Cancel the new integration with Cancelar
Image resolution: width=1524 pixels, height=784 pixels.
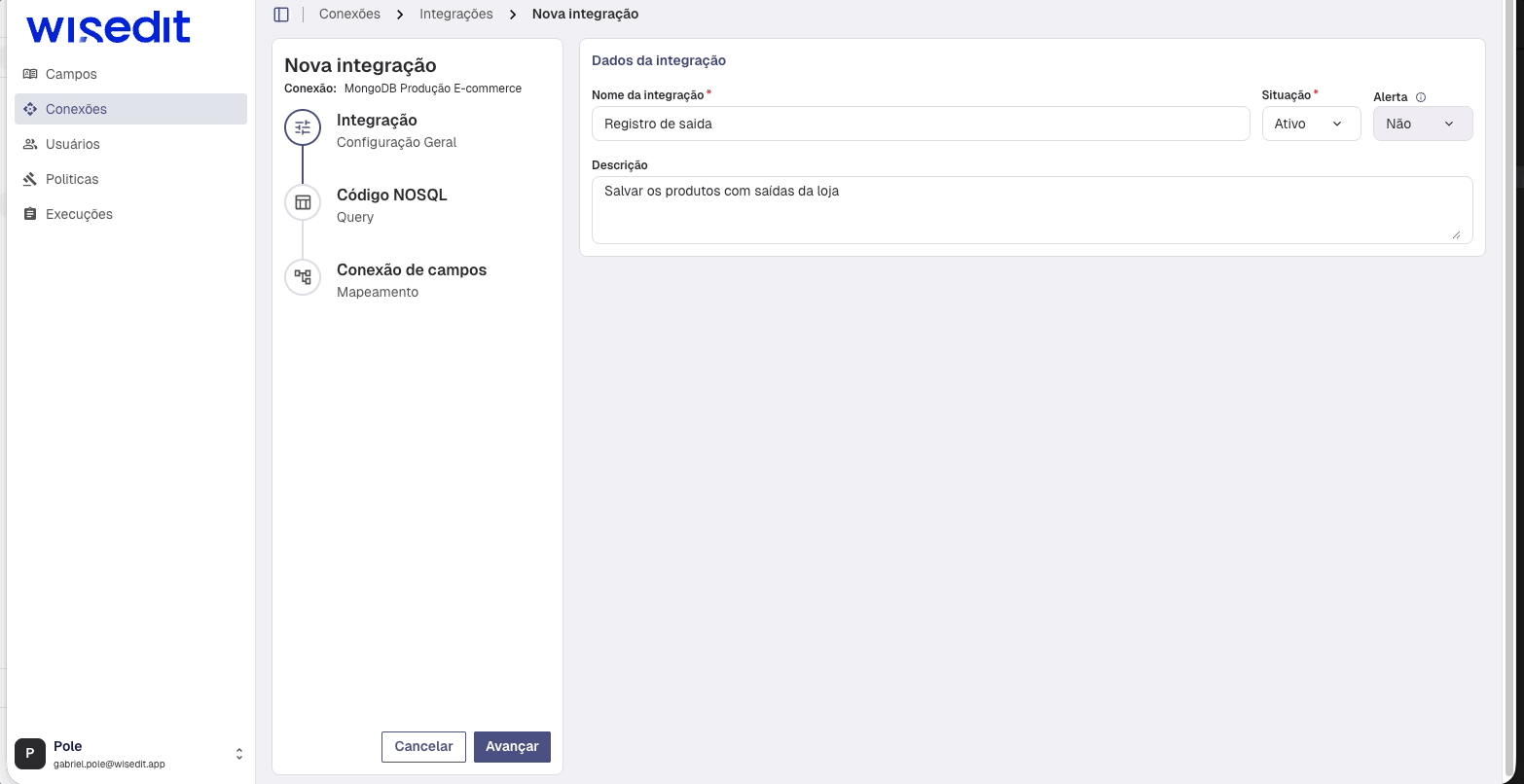pos(423,747)
